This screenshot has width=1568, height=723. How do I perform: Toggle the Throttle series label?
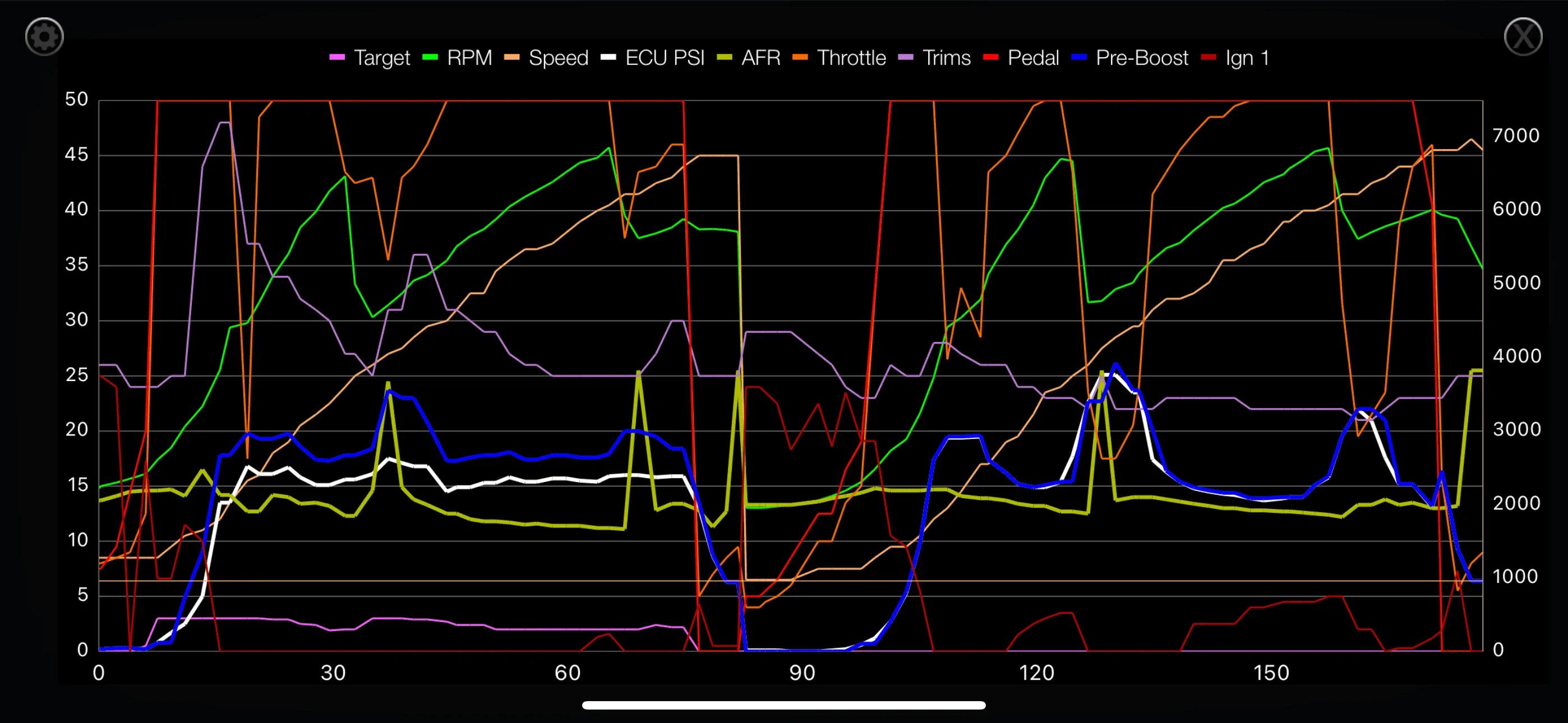point(851,58)
